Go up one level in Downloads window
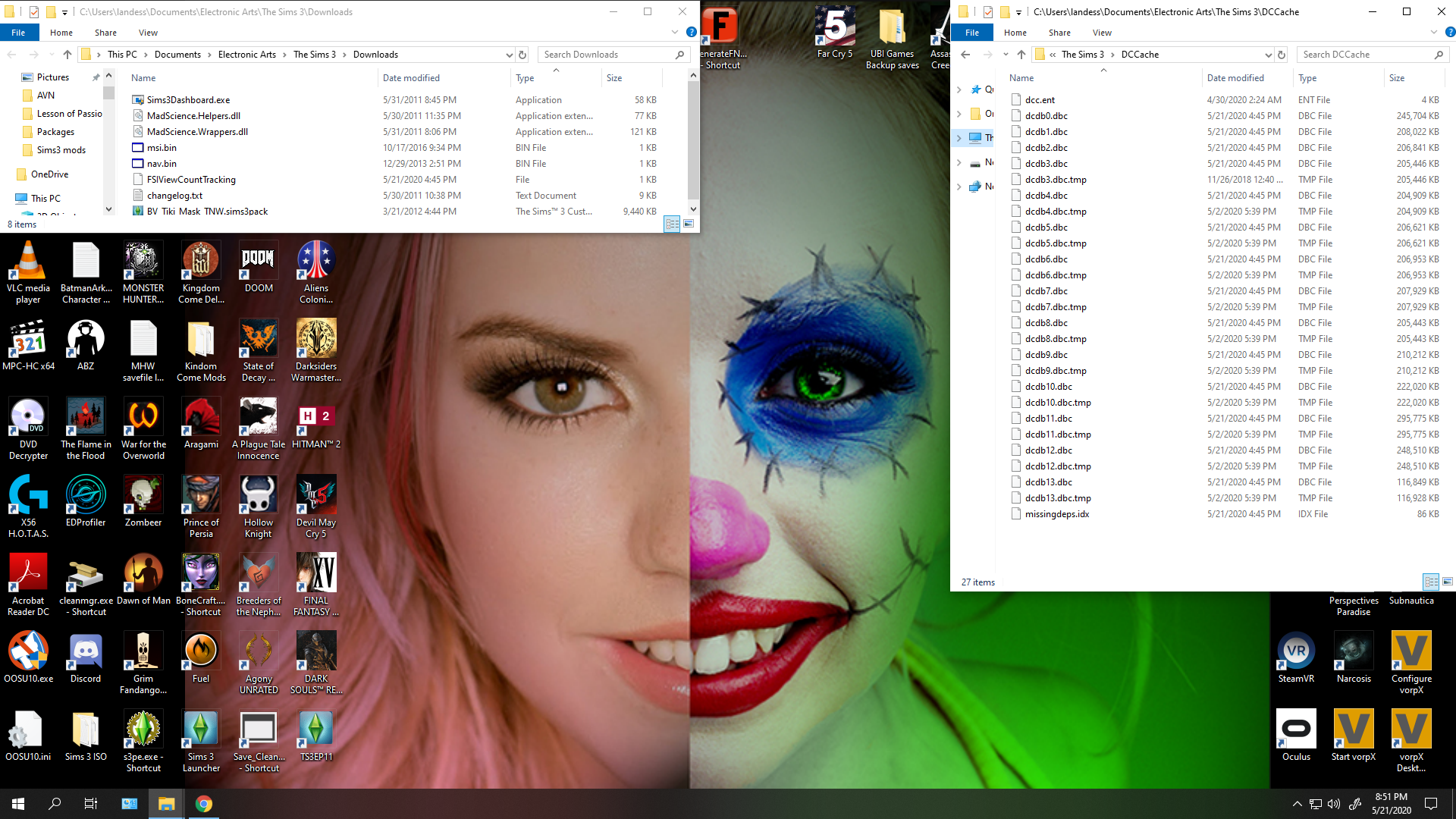 tap(67, 55)
